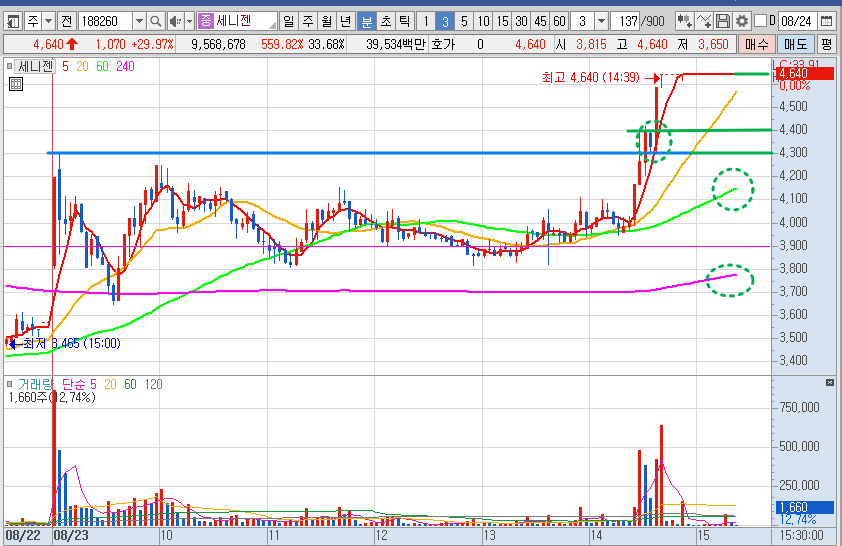Switch chart to daily 일 period
Screen dimensions: 842x546
pos(289,21)
